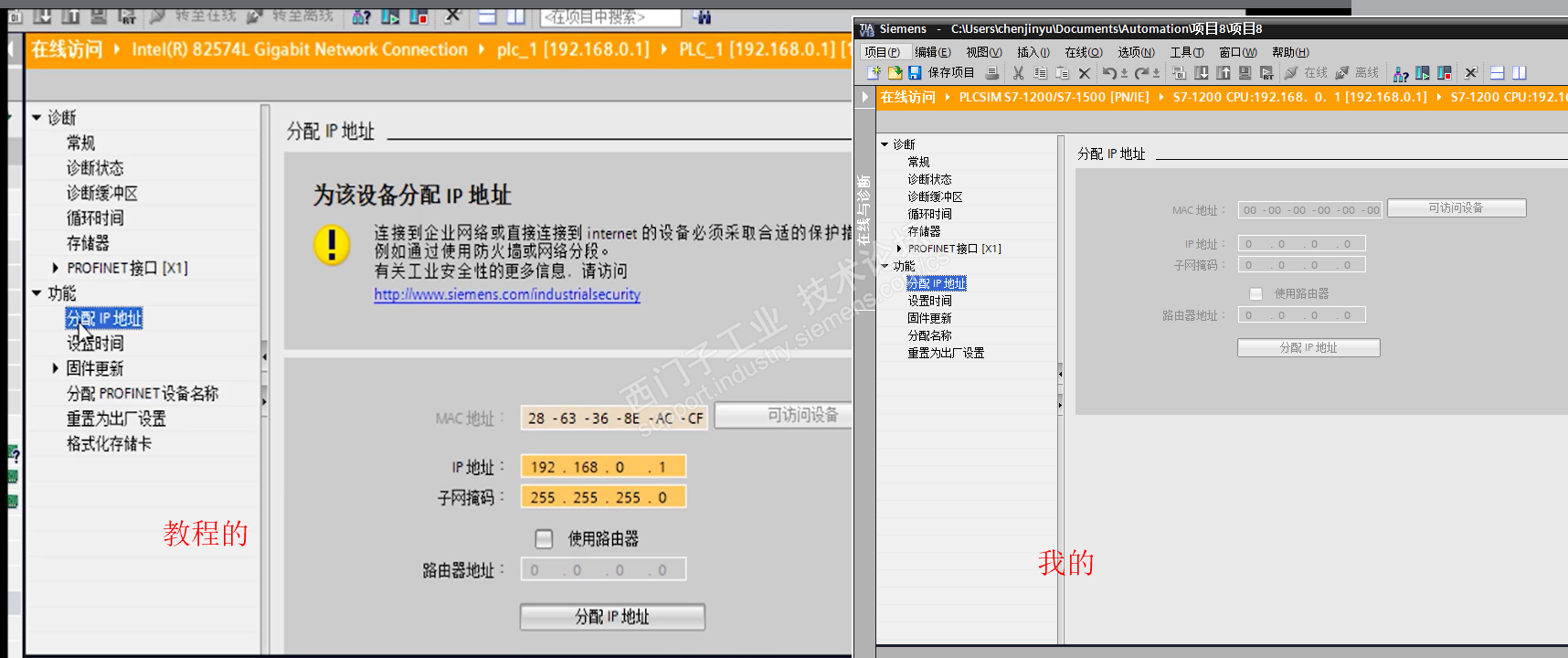Viewport: 1568px width, 658px height.
Task: Click 分配 IP 地址 button in right window
Action: pyautogui.click(x=1308, y=348)
